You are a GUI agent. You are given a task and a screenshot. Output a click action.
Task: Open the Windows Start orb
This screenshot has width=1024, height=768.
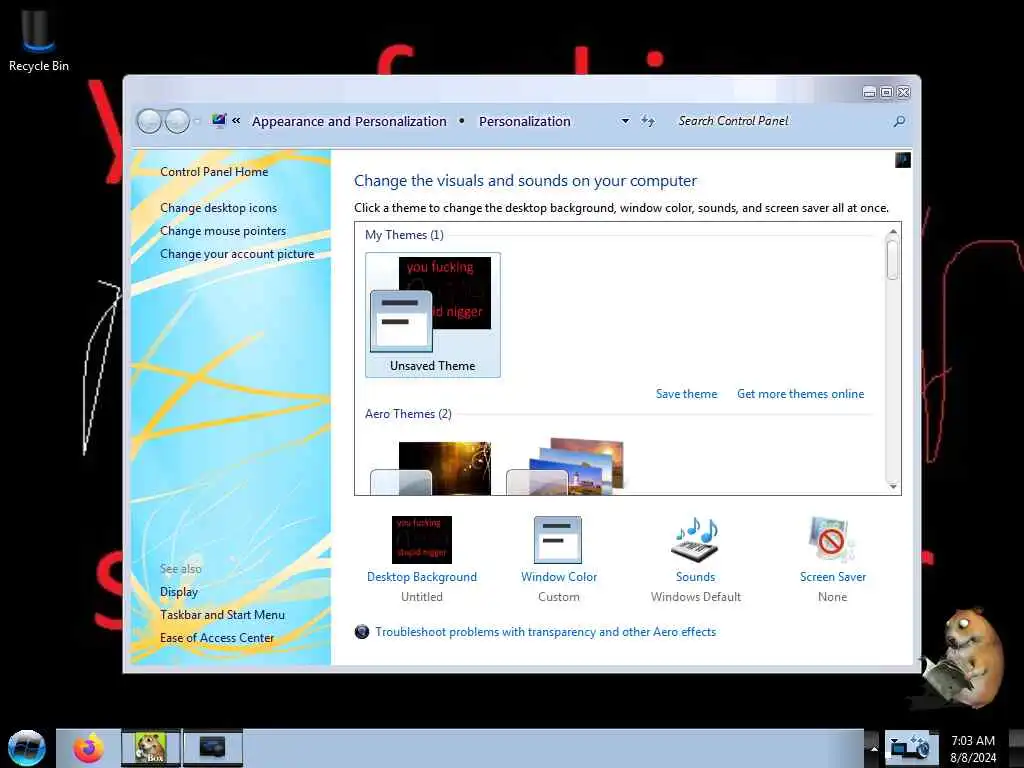[x=27, y=748]
